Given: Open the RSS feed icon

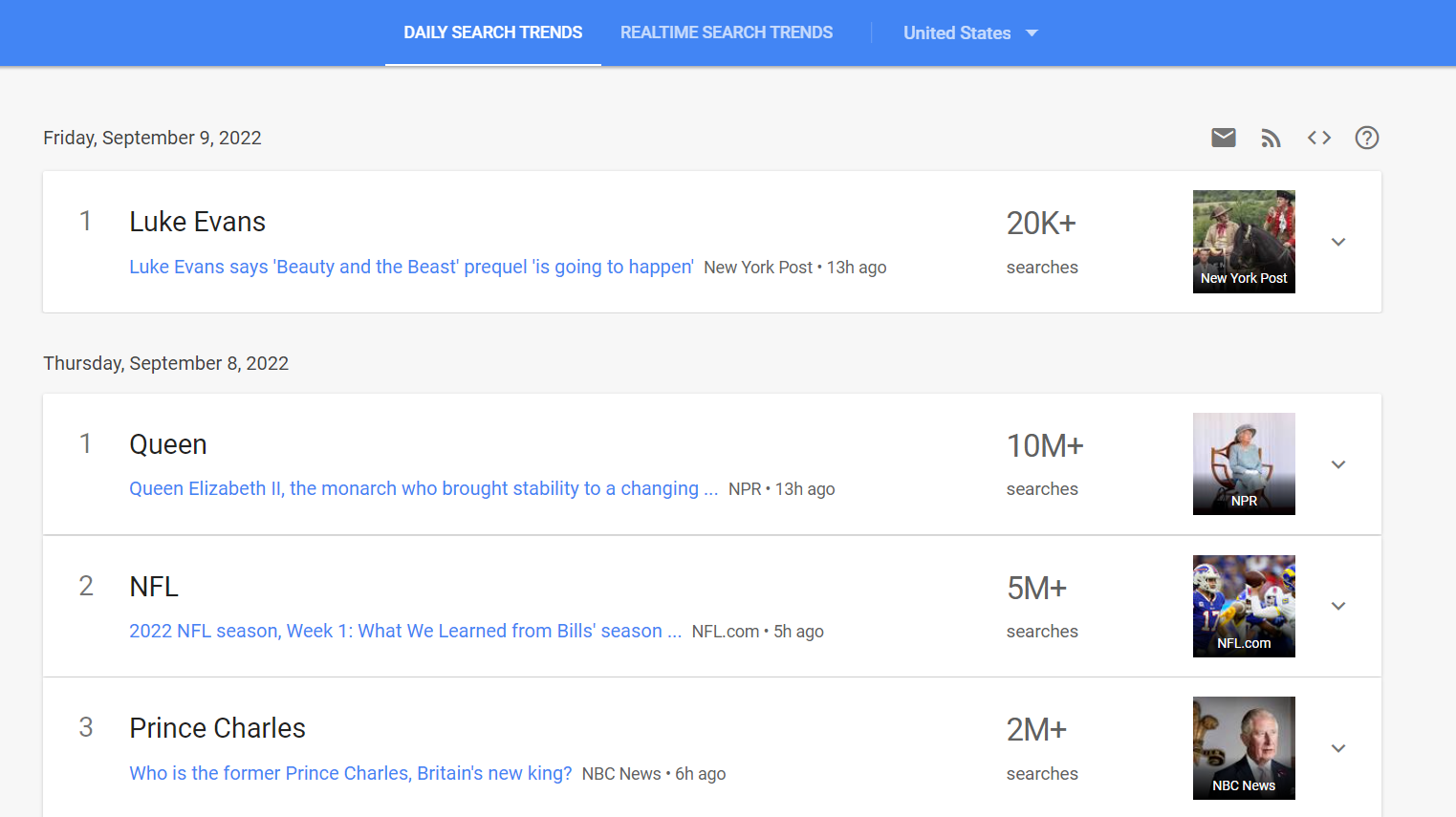Looking at the screenshot, I should [x=1271, y=138].
